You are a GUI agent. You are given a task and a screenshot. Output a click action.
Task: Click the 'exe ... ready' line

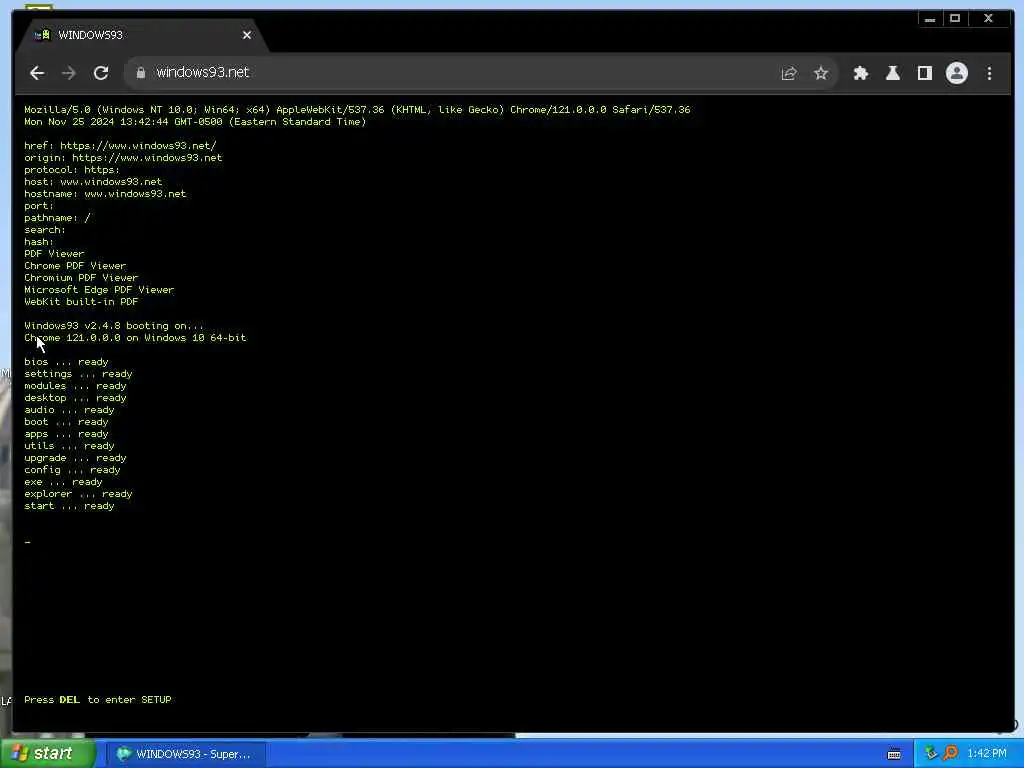pos(63,482)
